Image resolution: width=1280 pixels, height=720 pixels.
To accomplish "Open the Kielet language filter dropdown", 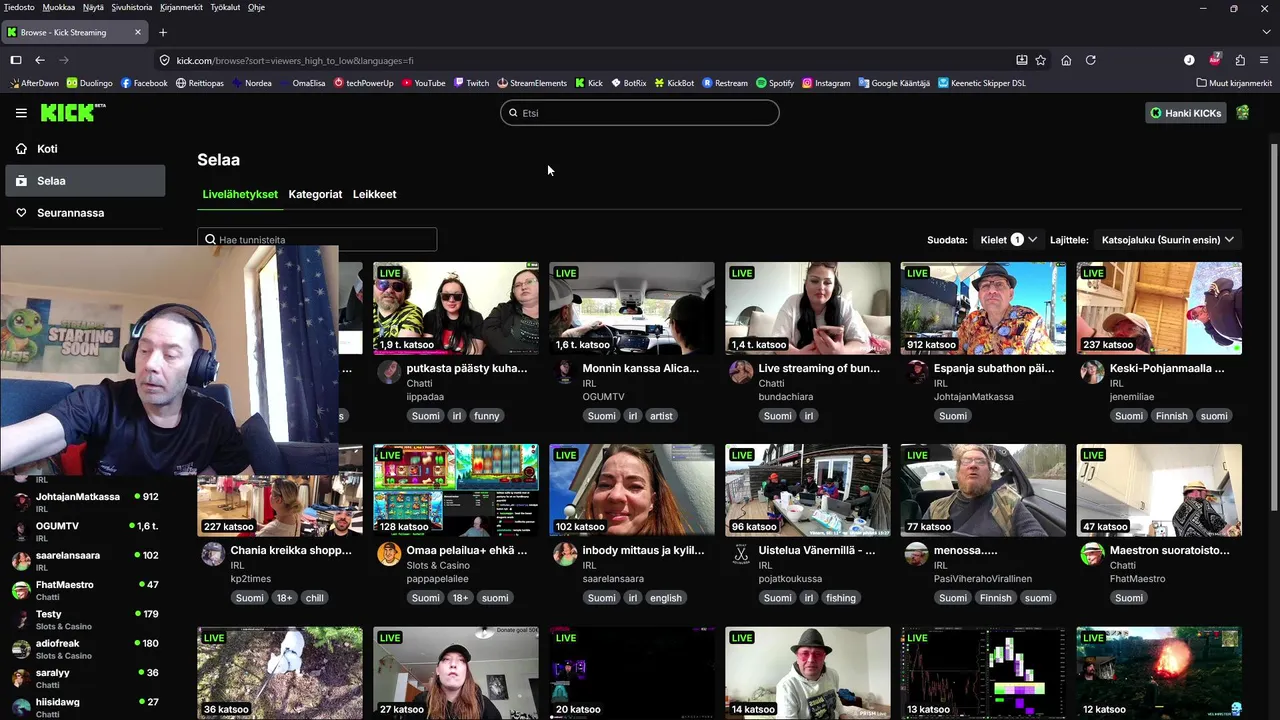I will [x=1008, y=240].
